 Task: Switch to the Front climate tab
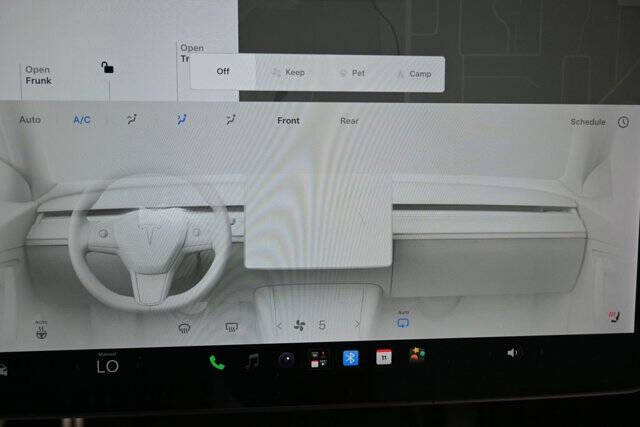288,121
